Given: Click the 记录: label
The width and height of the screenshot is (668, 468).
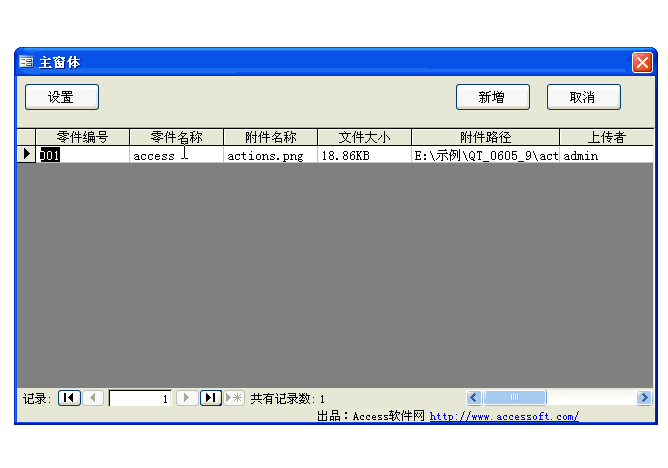Looking at the screenshot, I should coord(37,399).
